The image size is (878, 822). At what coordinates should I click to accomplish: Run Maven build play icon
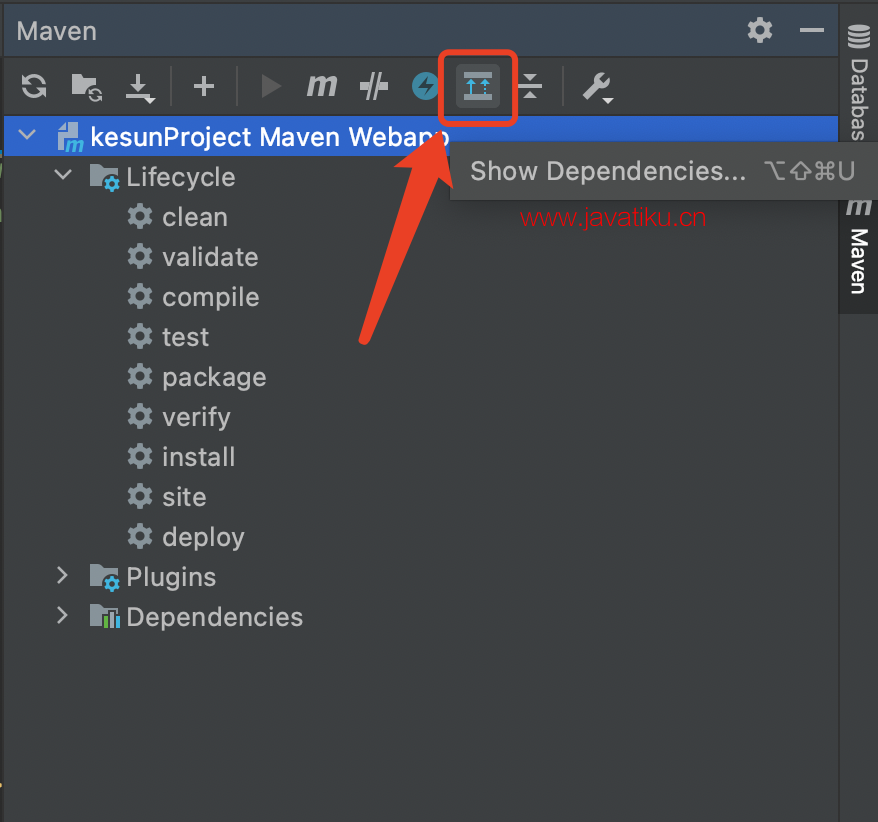pyautogui.click(x=271, y=86)
